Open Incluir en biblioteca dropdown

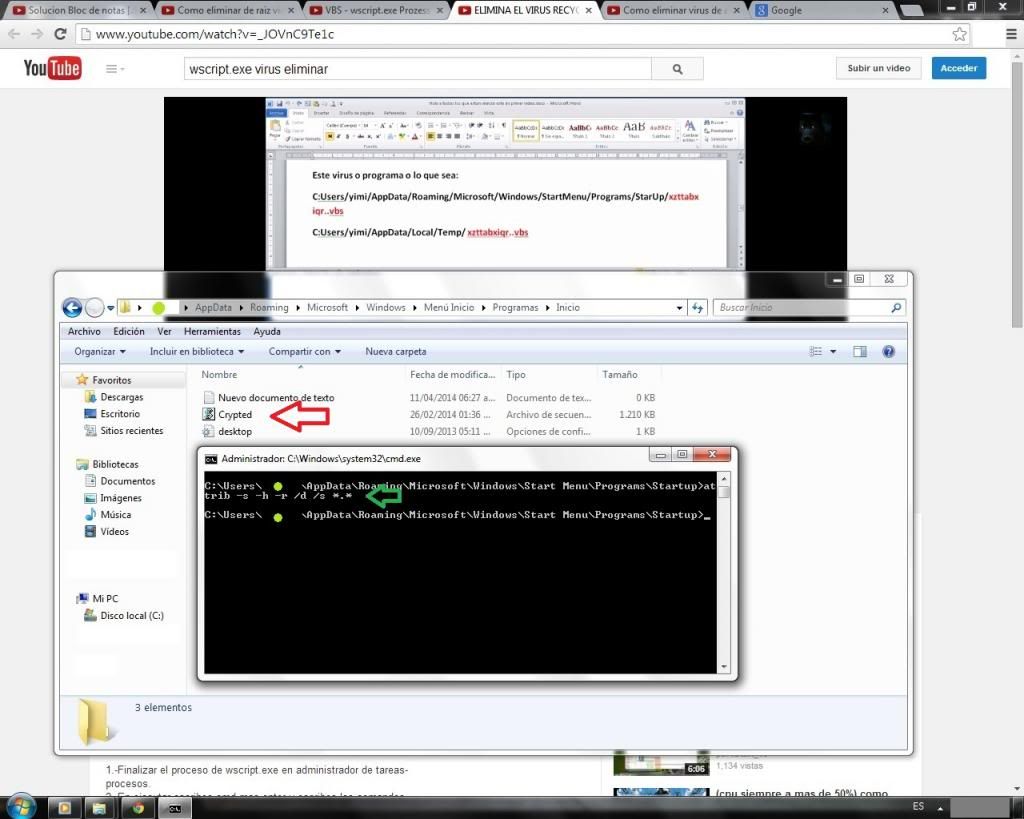(x=197, y=351)
